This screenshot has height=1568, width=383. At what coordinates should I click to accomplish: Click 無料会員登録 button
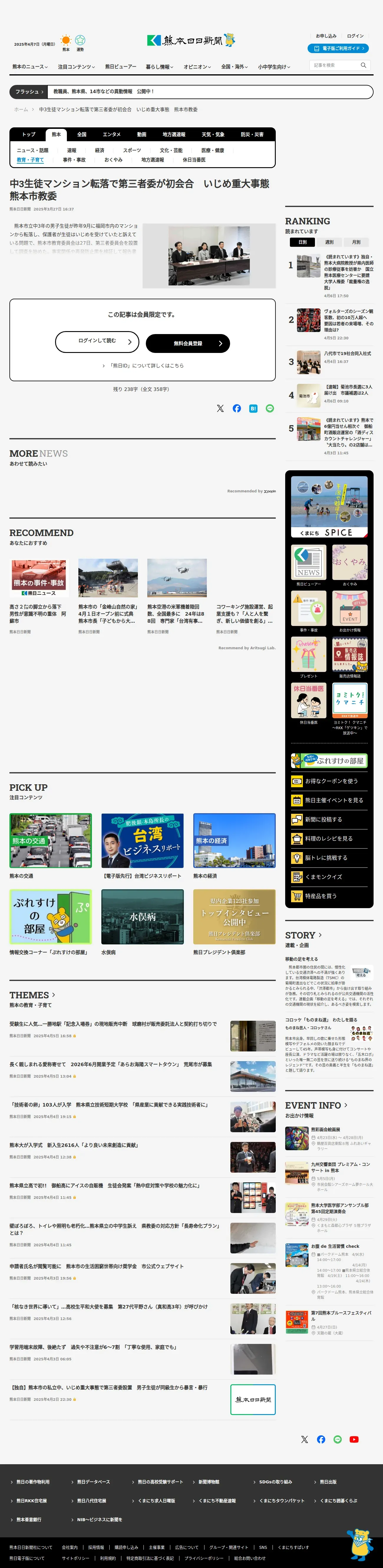coord(188,343)
